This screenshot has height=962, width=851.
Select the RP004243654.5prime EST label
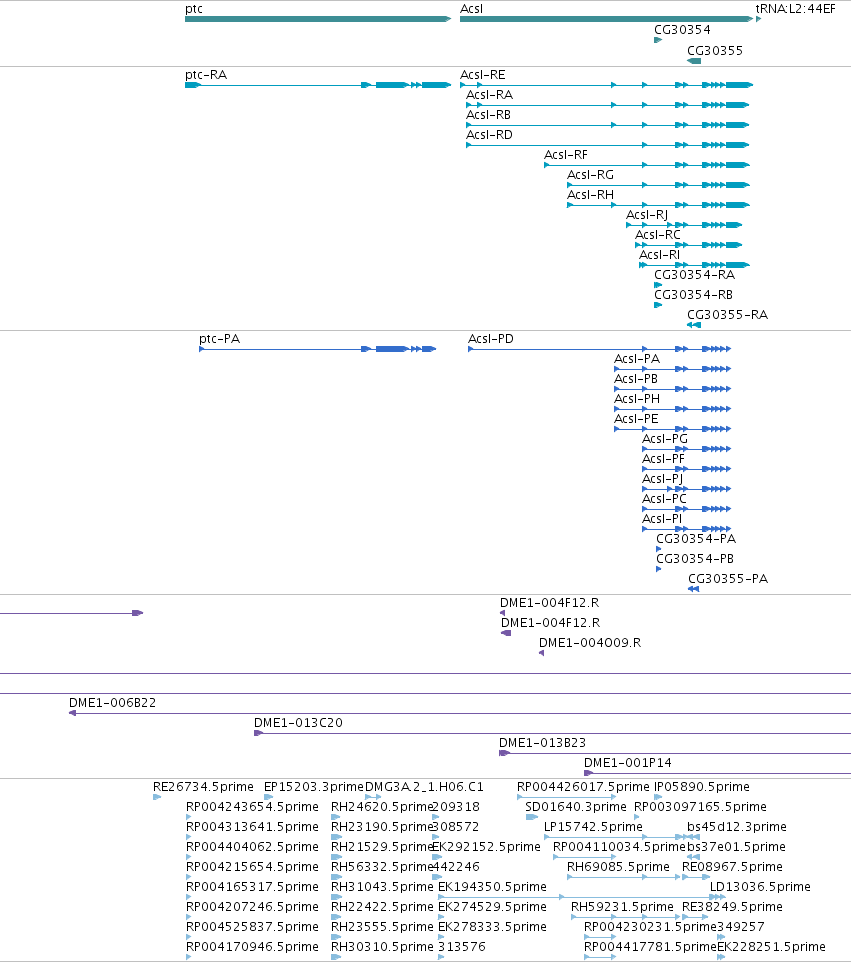coord(252,807)
